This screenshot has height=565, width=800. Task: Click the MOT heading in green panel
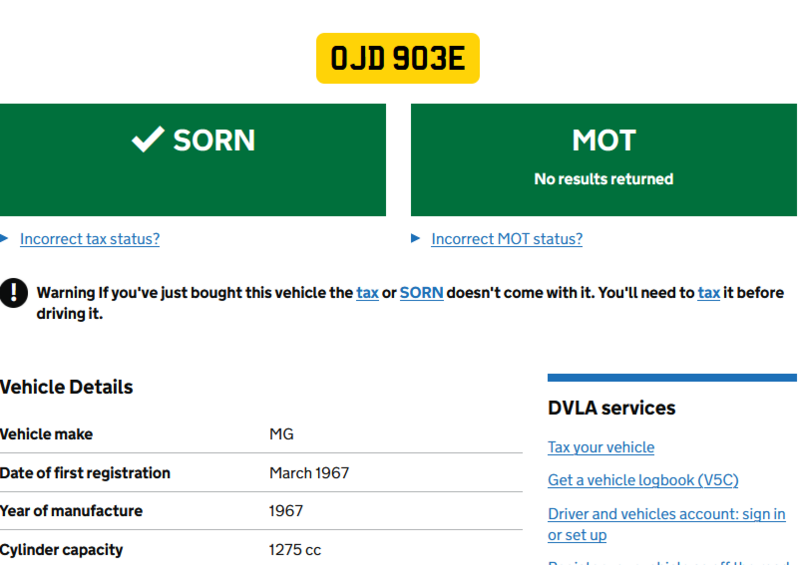[x=604, y=141]
